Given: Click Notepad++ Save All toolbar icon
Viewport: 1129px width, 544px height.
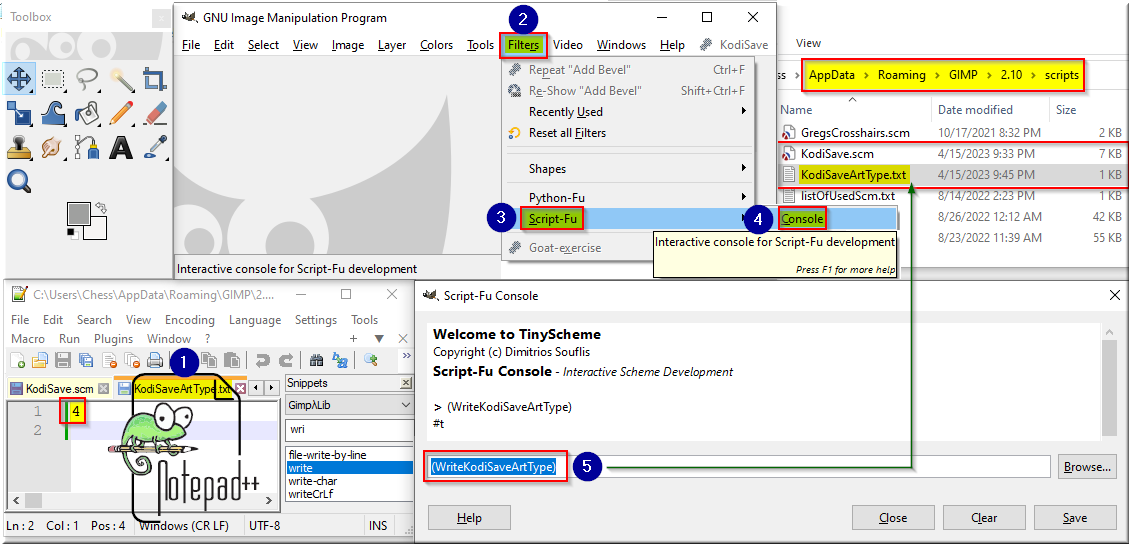Looking at the screenshot, I should click(86, 361).
